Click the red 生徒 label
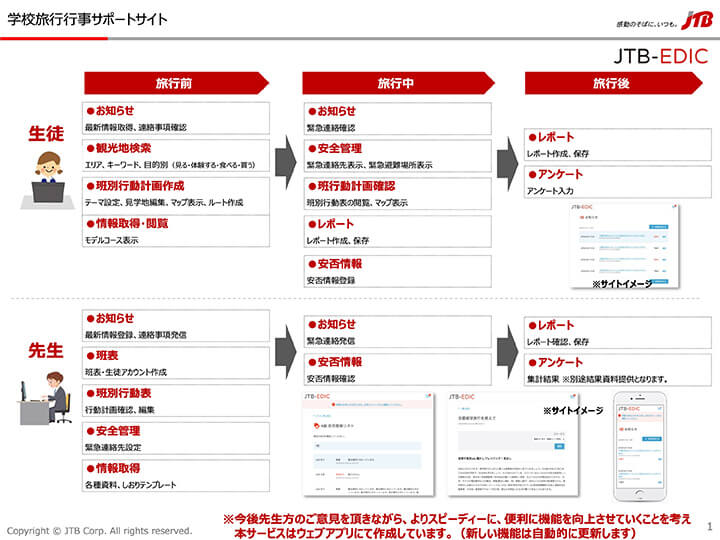The height and width of the screenshot is (540, 720). pyautogui.click(x=46, y=134)
